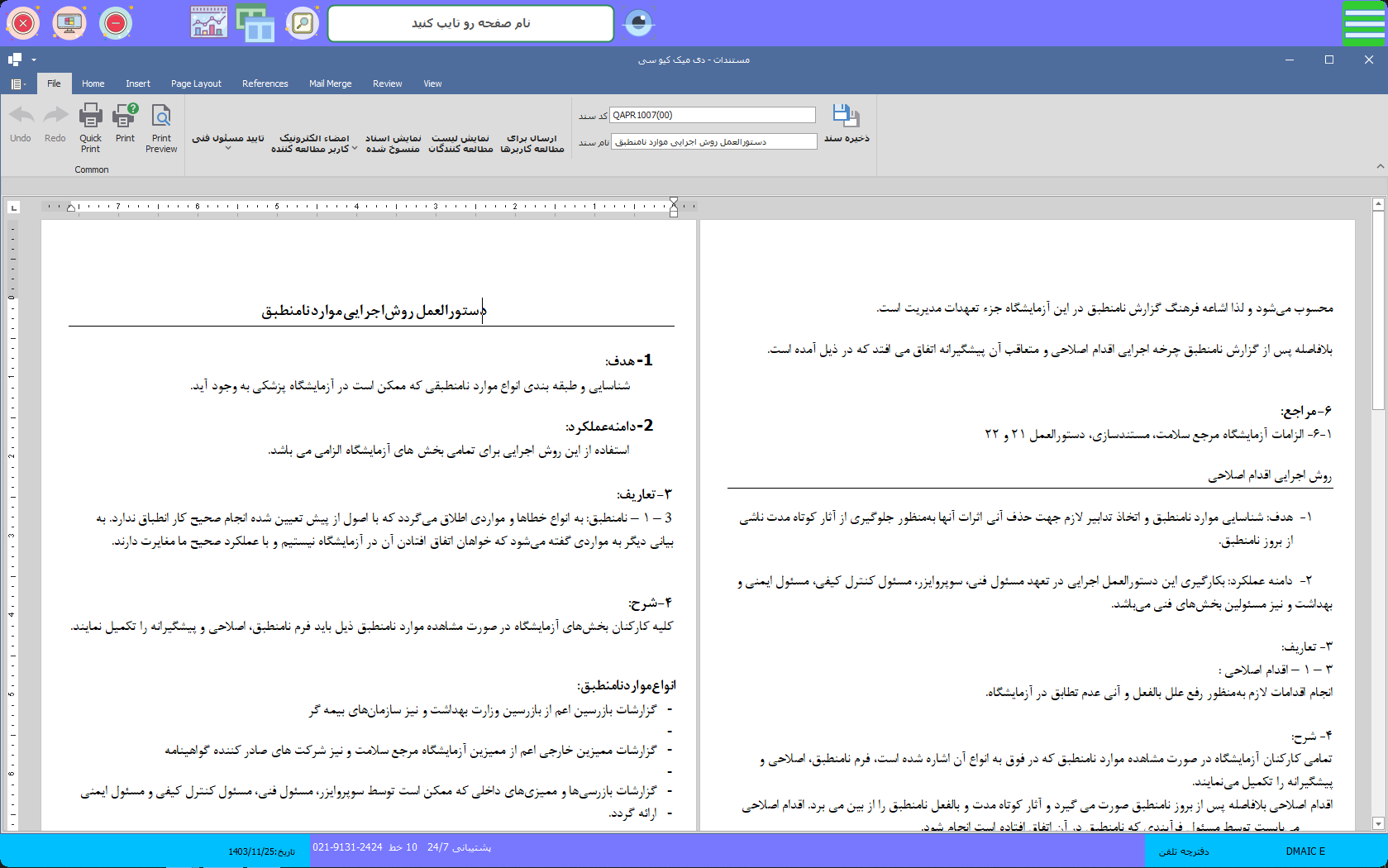Switch to the Page Layout tab
The image size is (1388, 868).
(x=196, y=83)
